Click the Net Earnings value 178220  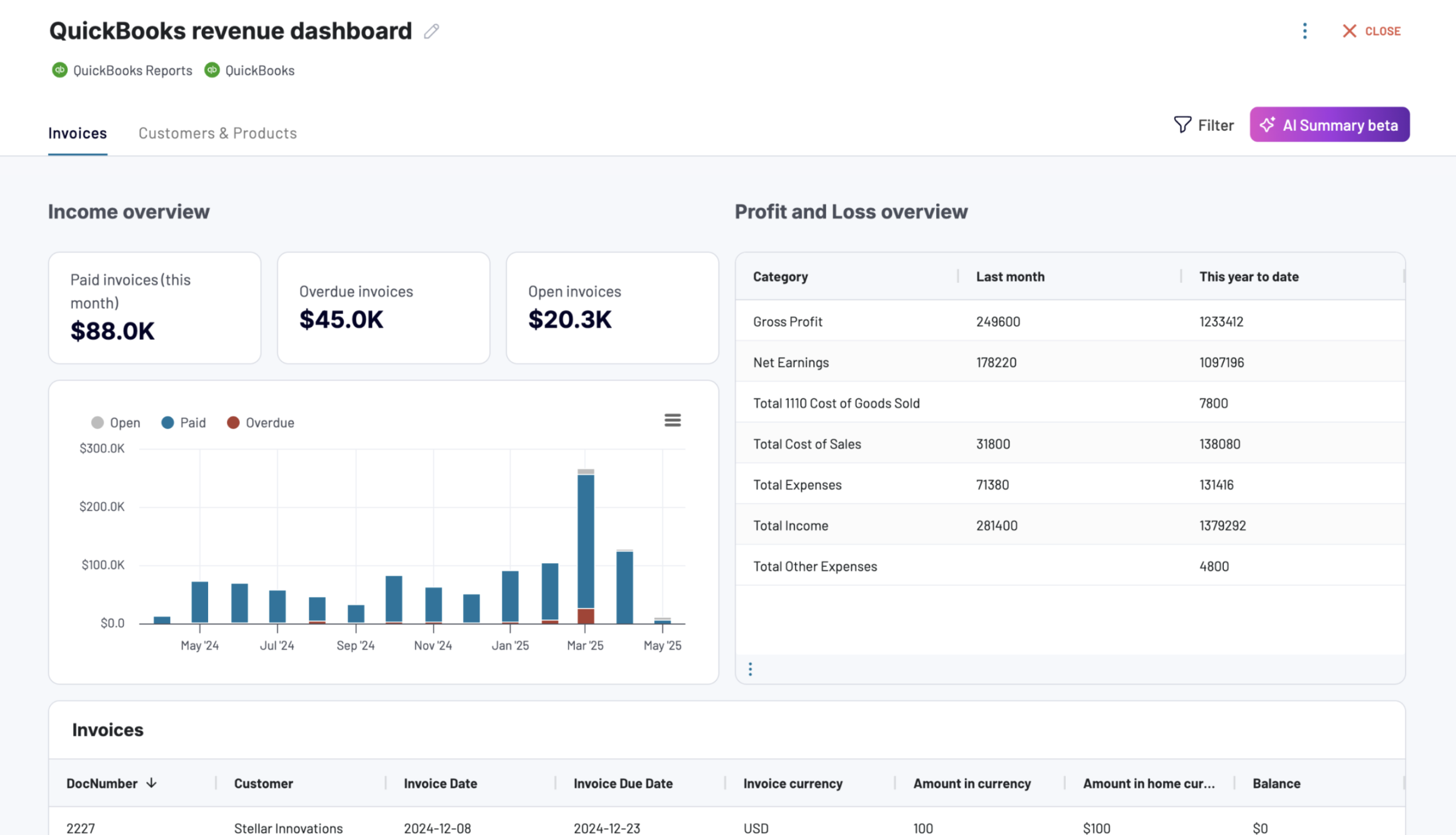click(x=996, y=362)
